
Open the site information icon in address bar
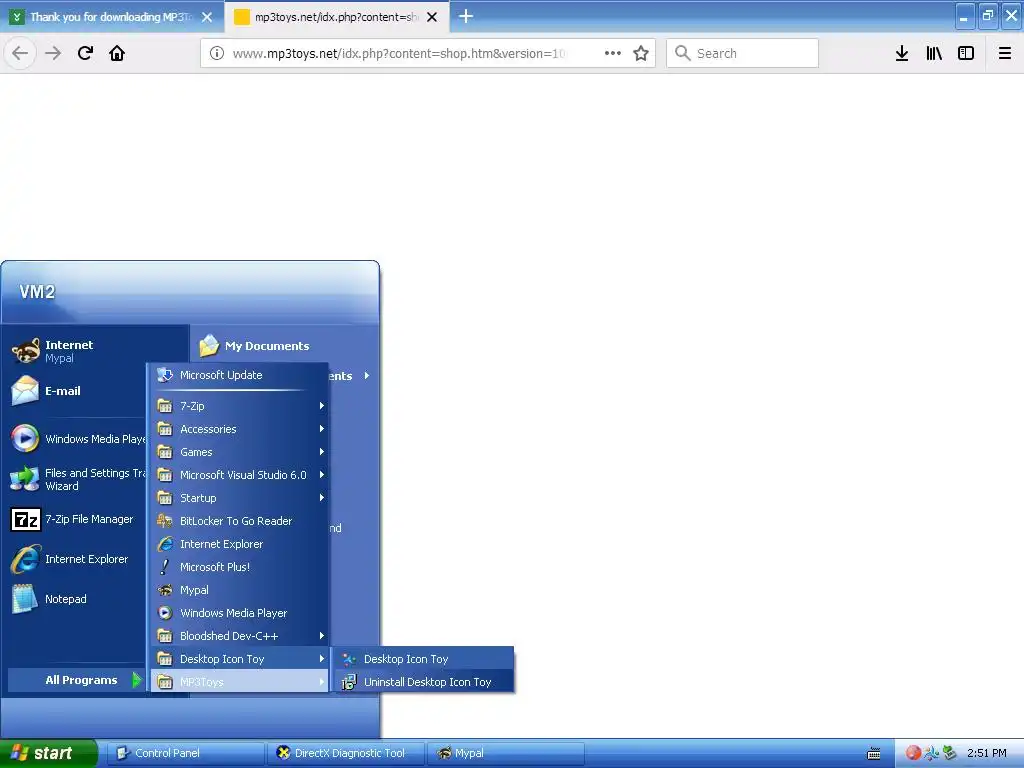pyautogui.click(x=217, y=53)
